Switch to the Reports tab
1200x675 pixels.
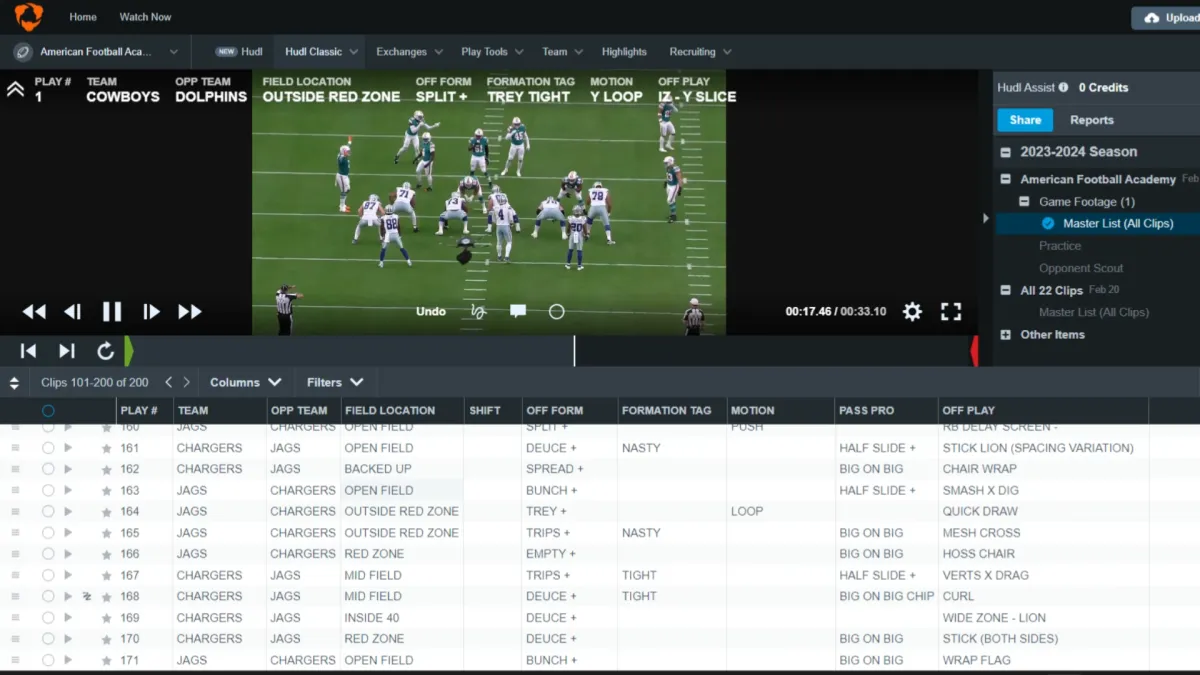tap(1091, 120)
